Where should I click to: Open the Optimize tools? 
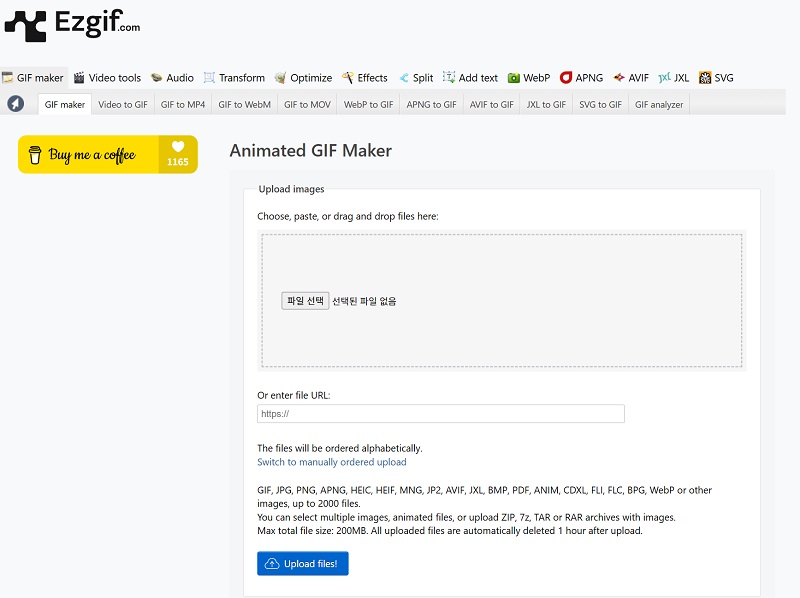coord(304,78)
